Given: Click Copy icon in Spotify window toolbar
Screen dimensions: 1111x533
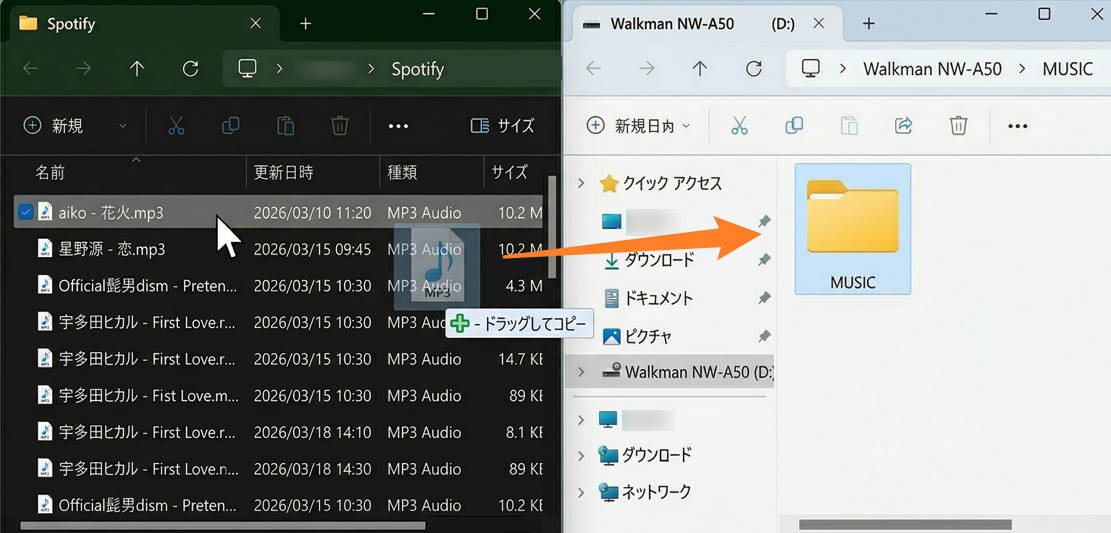Looking at the screenshot, I should [230, 126].
